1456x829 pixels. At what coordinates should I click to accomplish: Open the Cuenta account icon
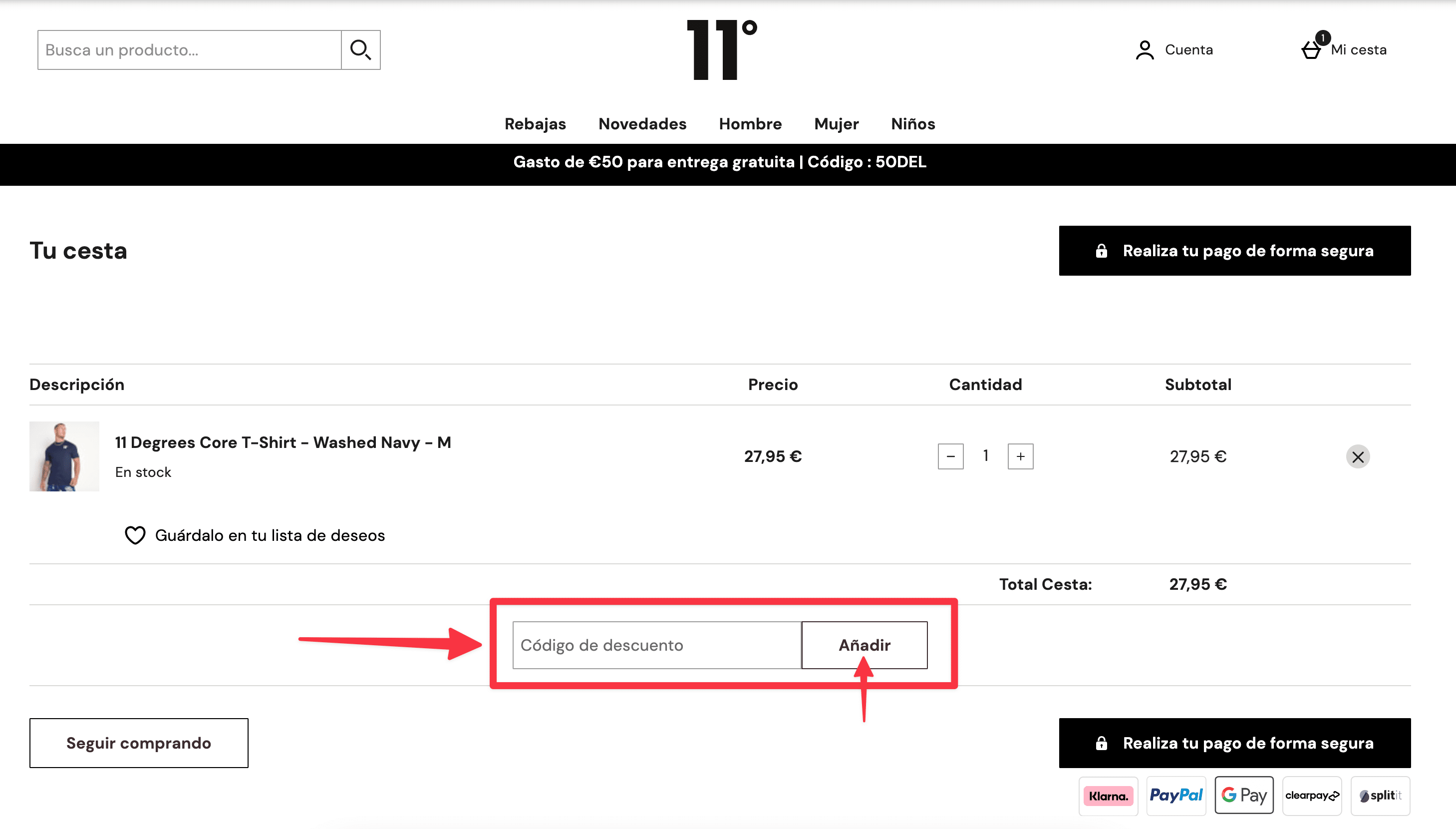click(x=1145, y=49)
